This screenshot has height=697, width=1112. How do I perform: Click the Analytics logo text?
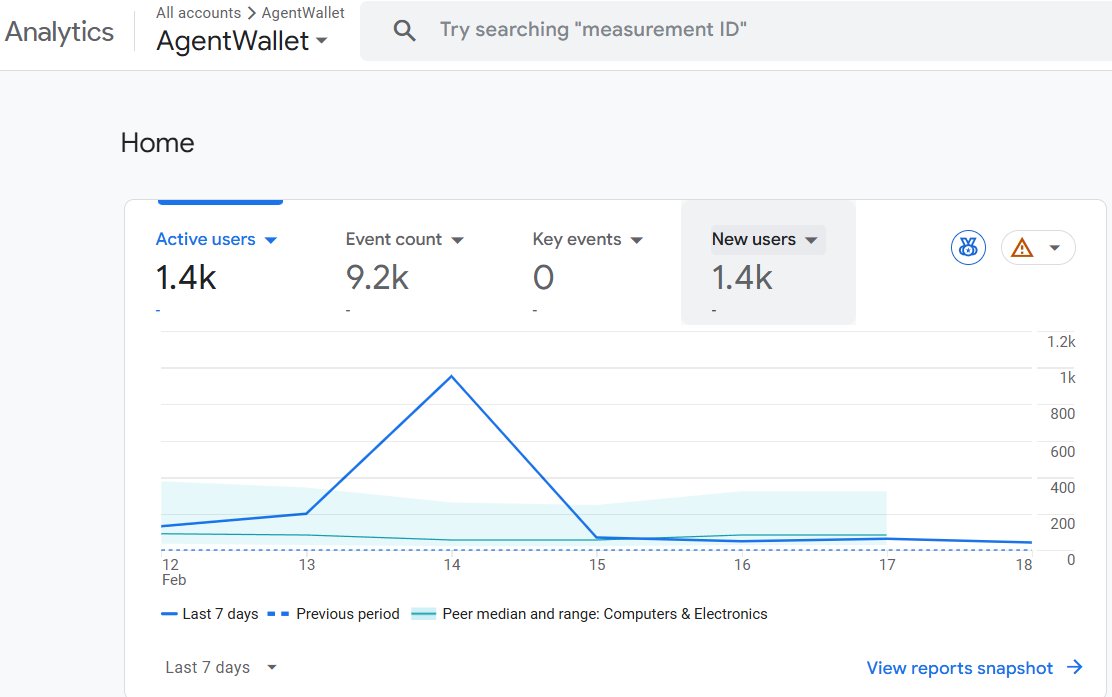tap(60, 32)
